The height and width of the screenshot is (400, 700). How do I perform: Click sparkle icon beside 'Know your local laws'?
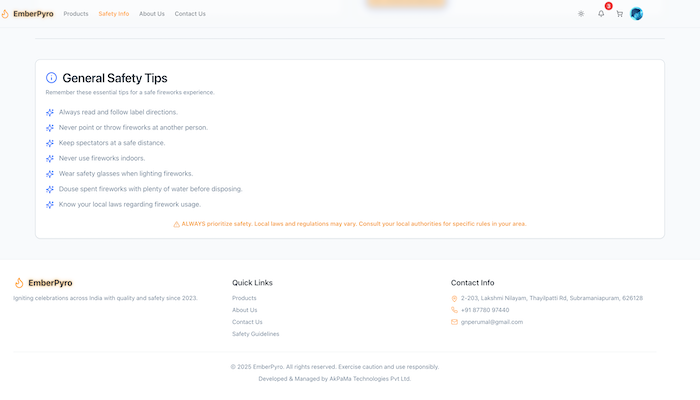(x=50, y=204)
